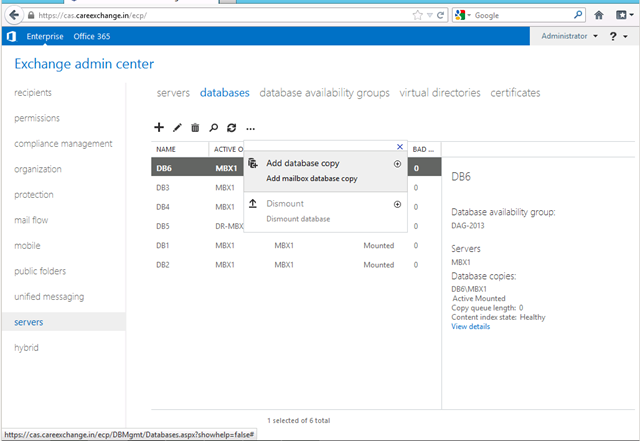
Task: Expand the Administrator account dropdown
Action: (x=569, y=36)
